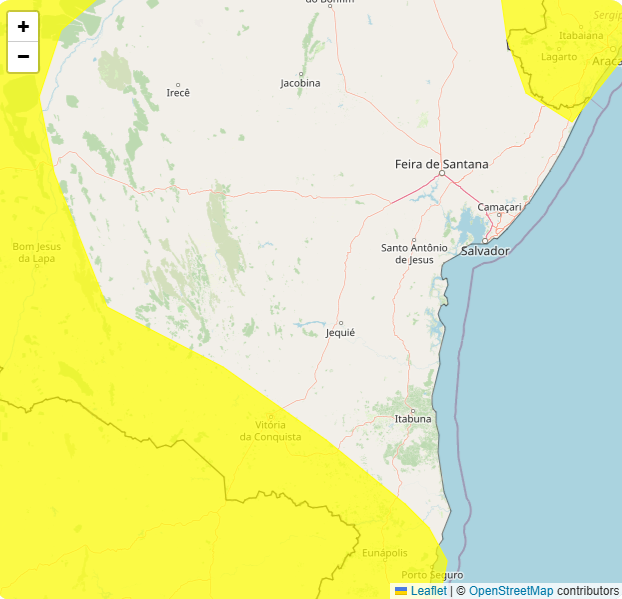Click the Feira de Santana city marker

(441, 173)
